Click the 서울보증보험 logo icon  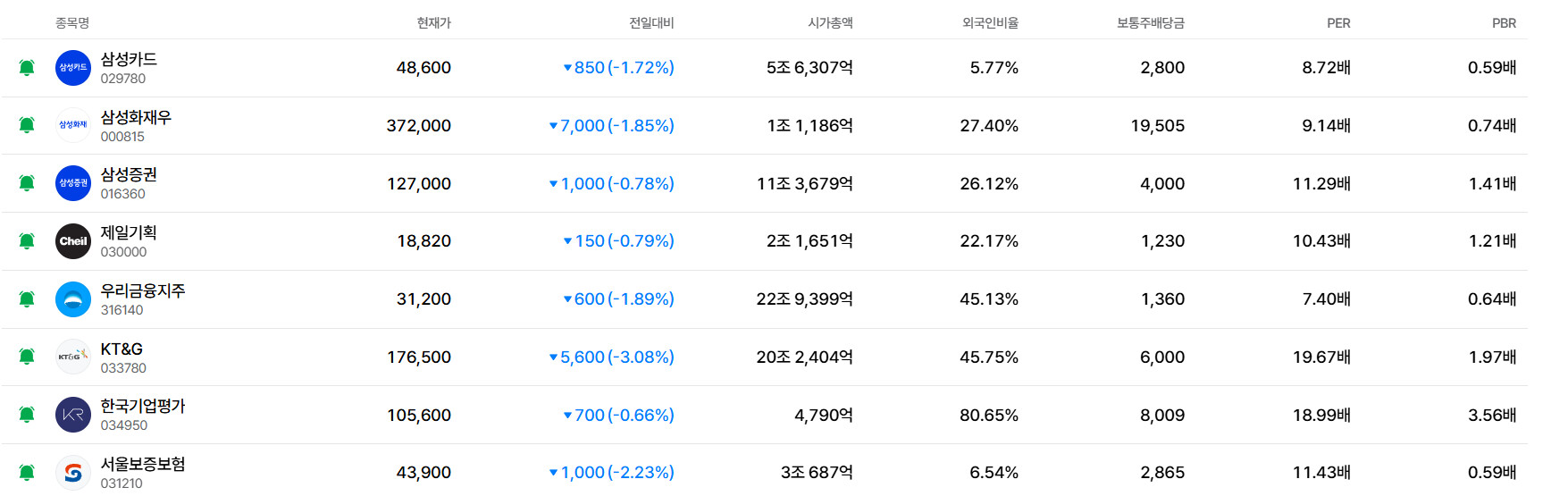coord(73,473)
